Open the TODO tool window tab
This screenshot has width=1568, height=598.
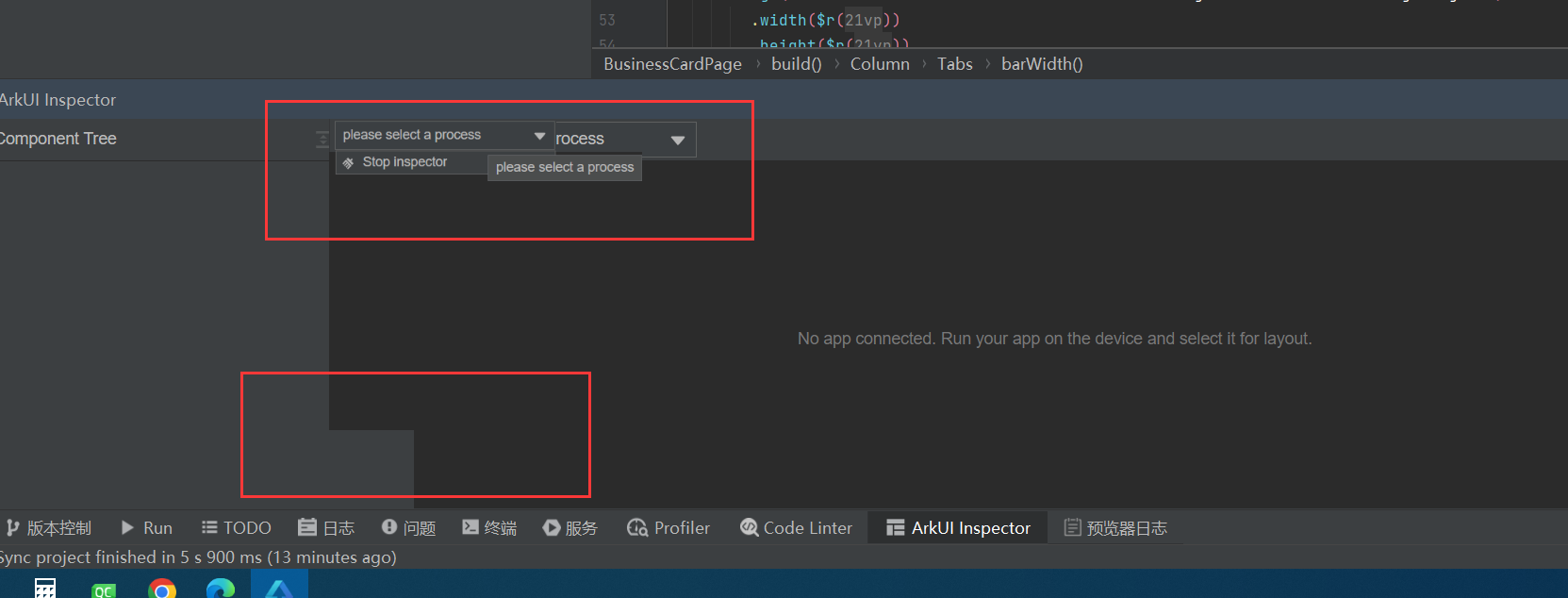236,528
